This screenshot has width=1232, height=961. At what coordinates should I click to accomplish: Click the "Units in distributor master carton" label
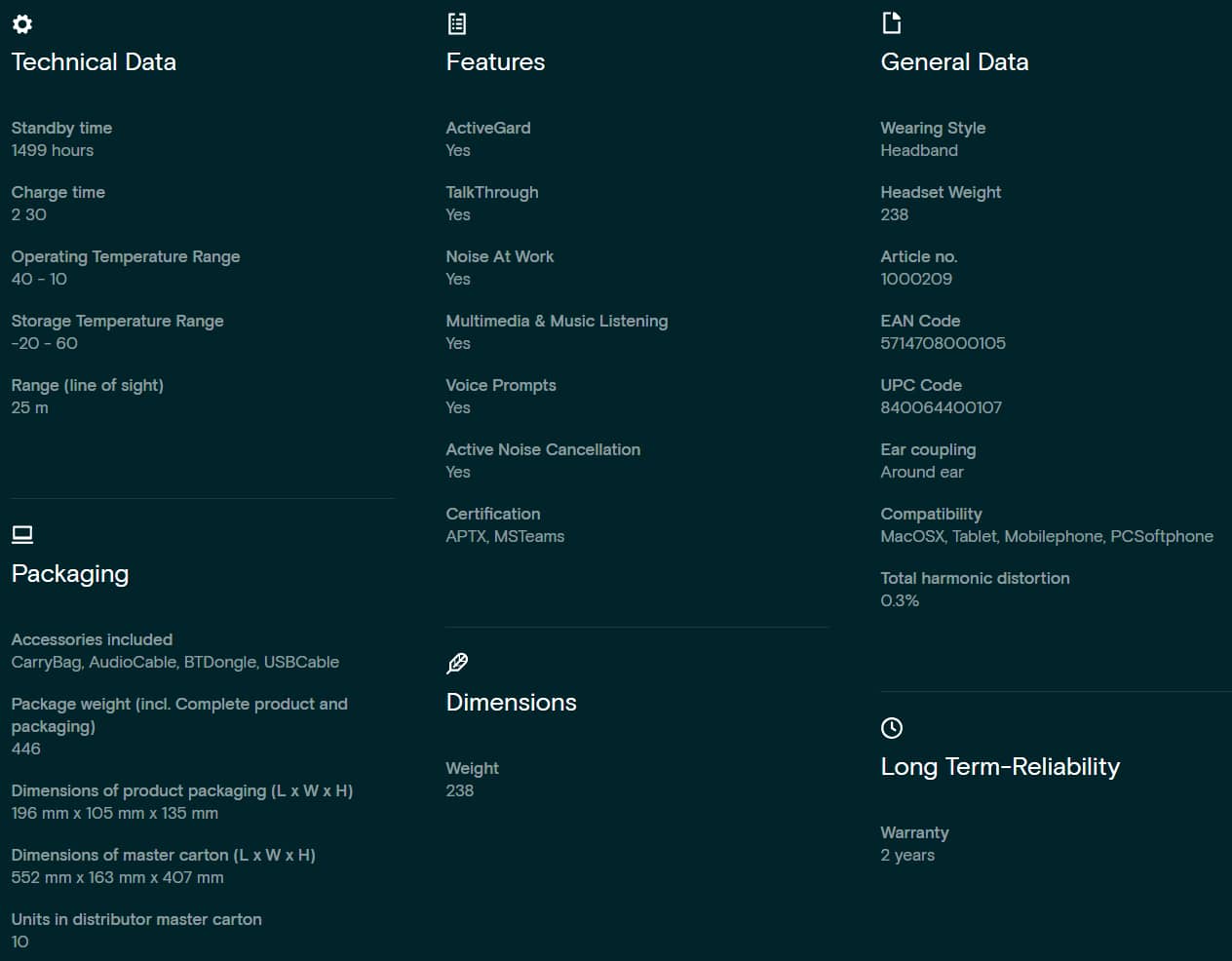click(x=136, y=919)
